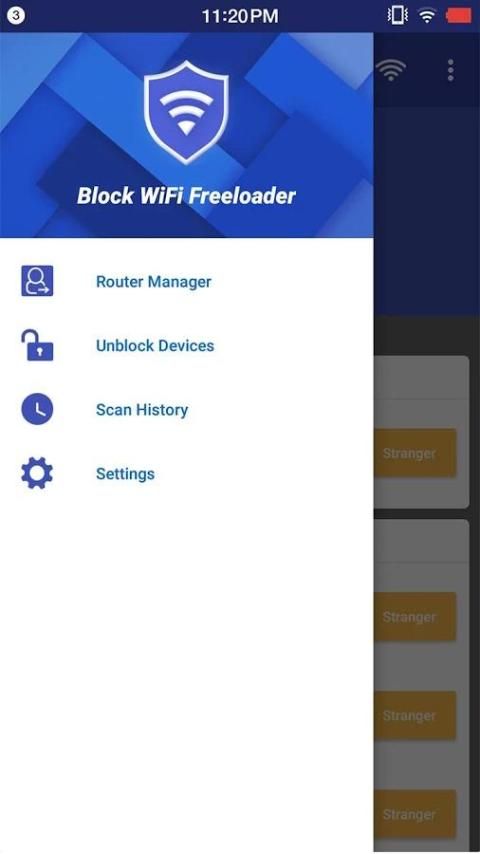The height and width of the screenshot is (854, 480).
Task: Tap the vibrate mode icon in status bar
Action: point(397,16)
